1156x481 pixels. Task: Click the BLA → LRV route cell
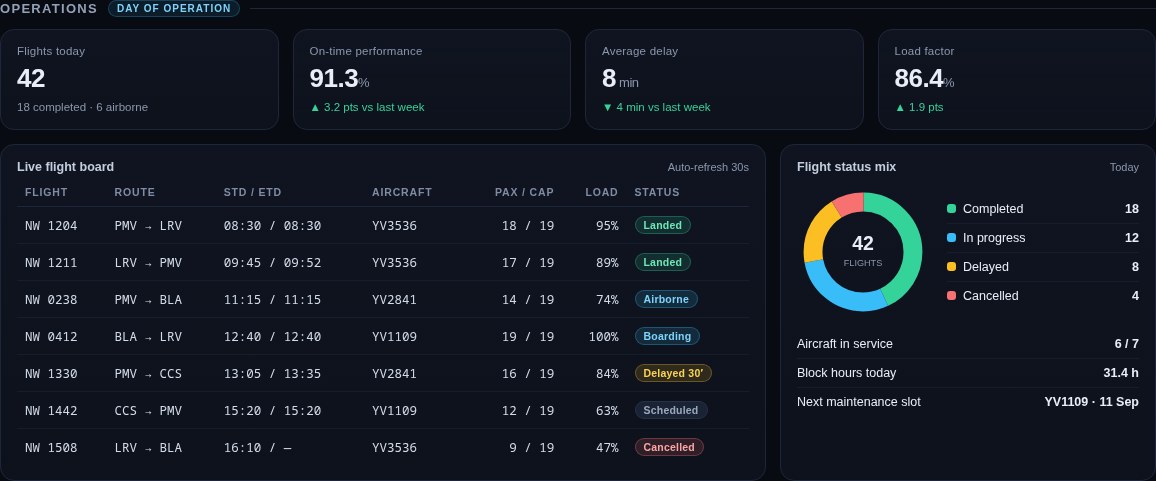148,336
